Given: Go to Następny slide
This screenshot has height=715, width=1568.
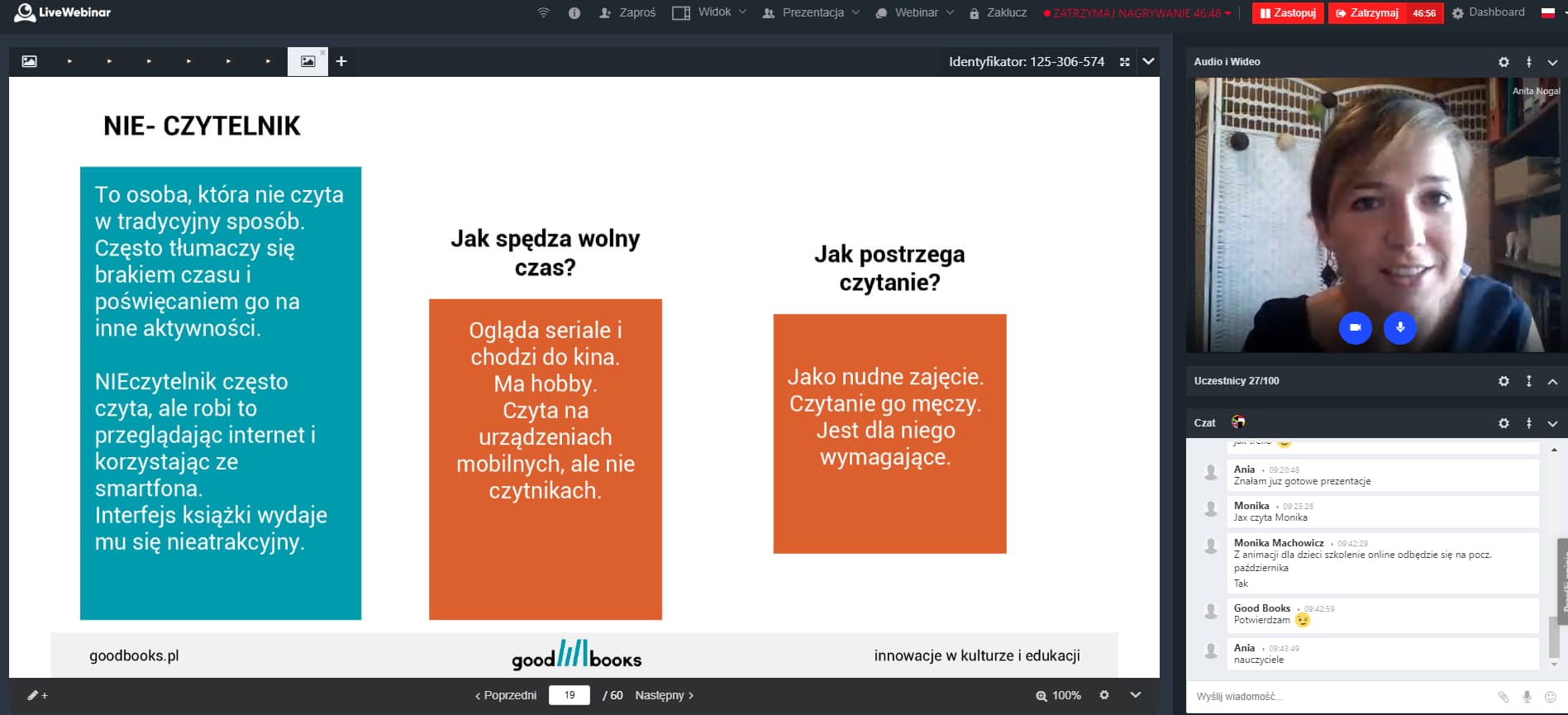Looking at the screenshot, I should pyautogui.click(x=664, y=695).
